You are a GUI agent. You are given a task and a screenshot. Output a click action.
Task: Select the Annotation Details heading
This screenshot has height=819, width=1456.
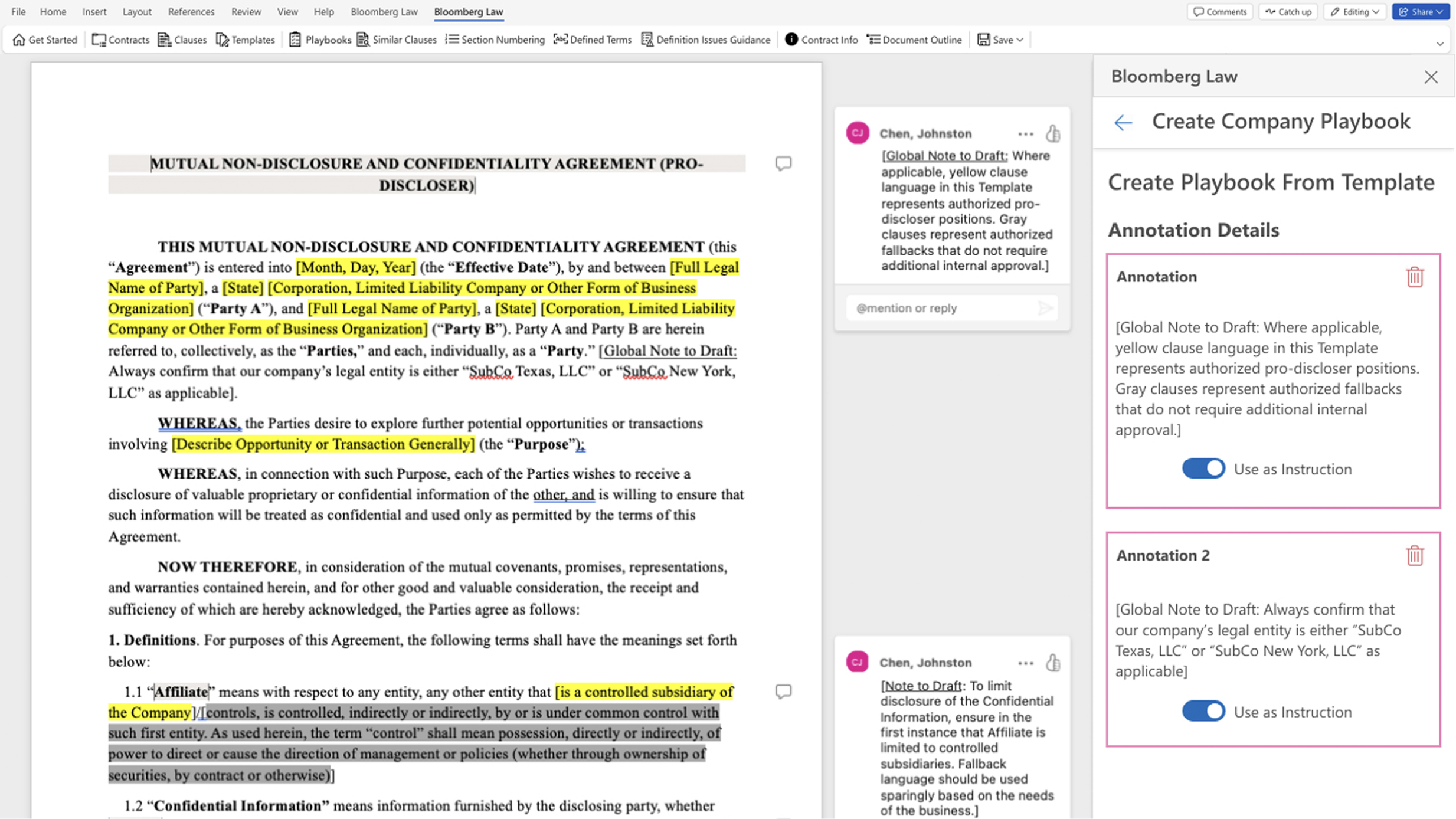coord(1193,230)
